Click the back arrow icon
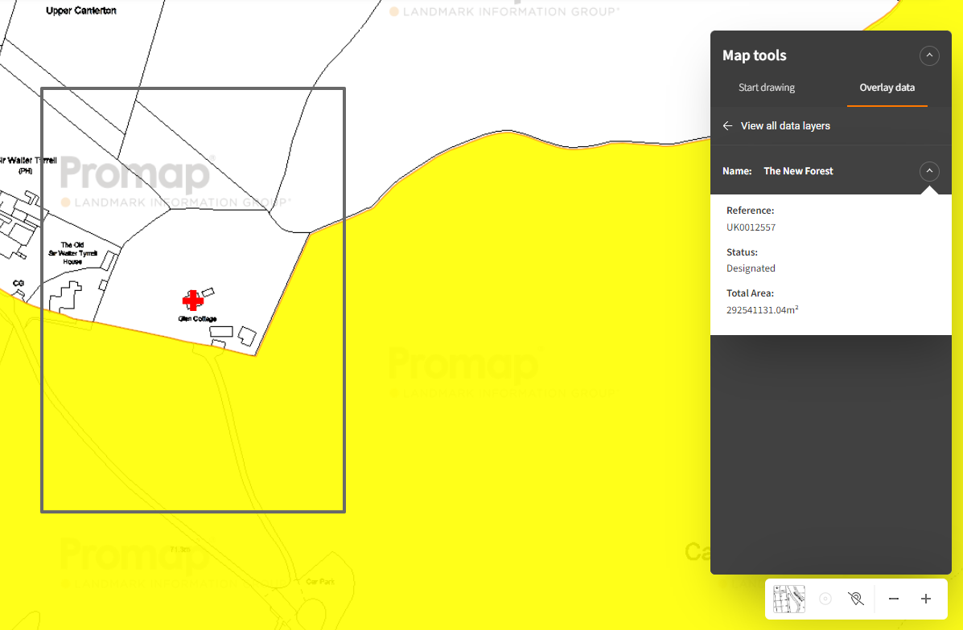Image resolution: width=963 pixels, height=630 pixels. [728, 125]
